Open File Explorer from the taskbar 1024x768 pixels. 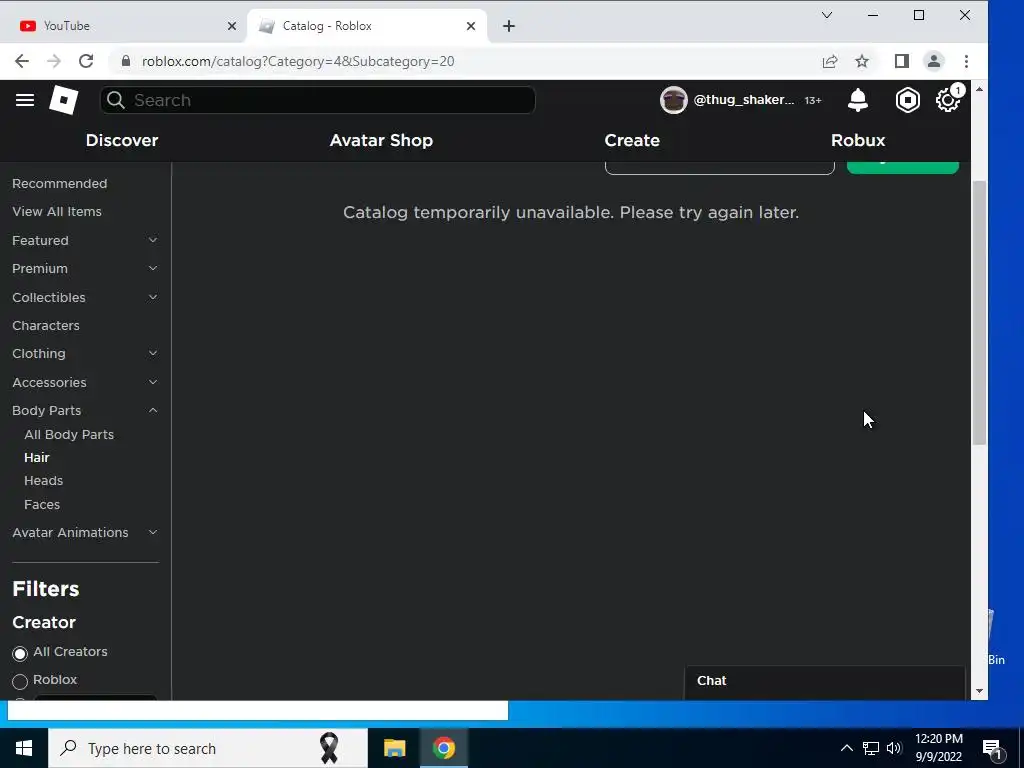394,748
